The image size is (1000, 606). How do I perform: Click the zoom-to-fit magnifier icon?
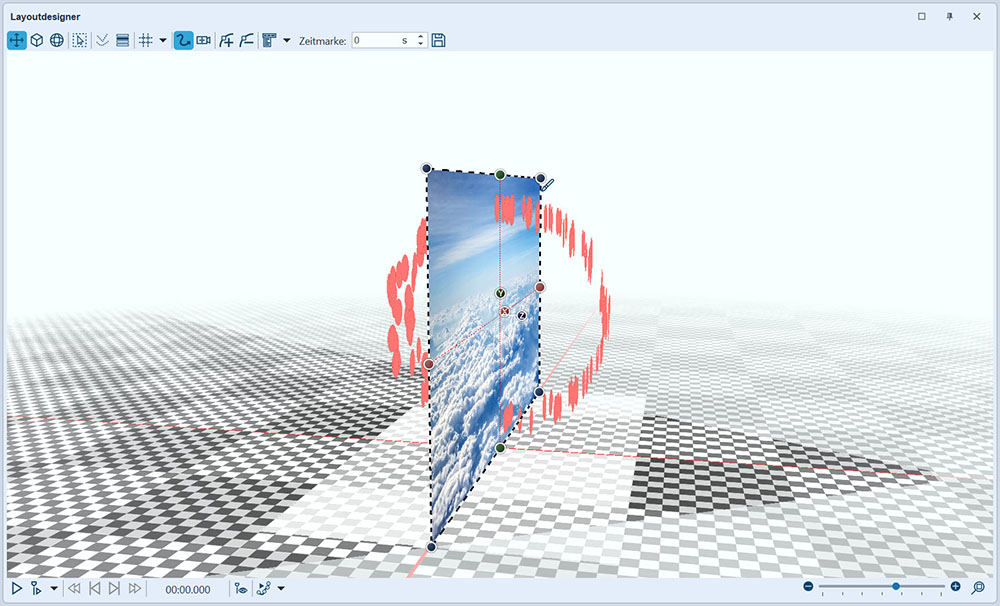(978, 588)
